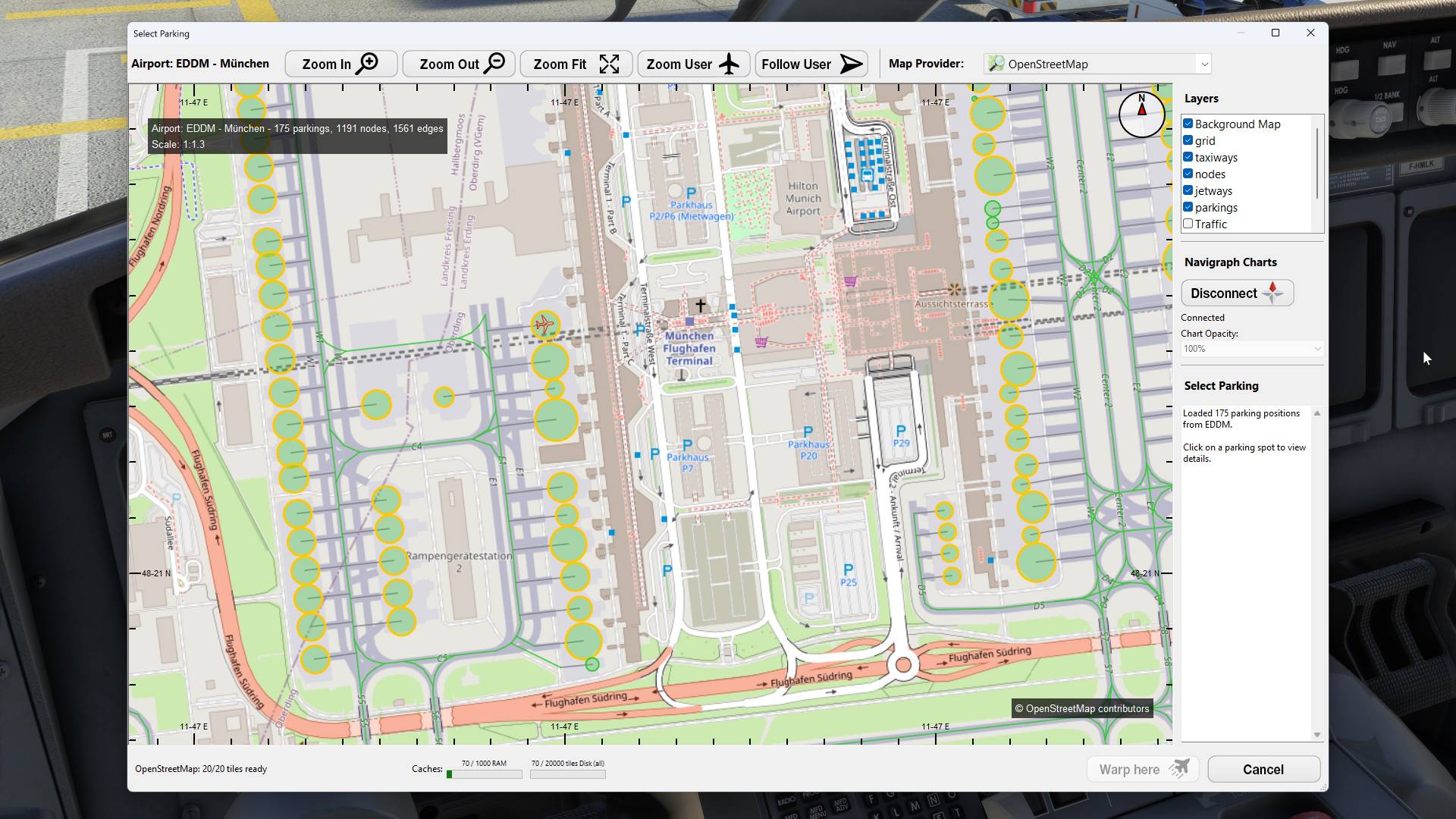Expand the Chart Opacity dropdown

[x=1251, y=349]
